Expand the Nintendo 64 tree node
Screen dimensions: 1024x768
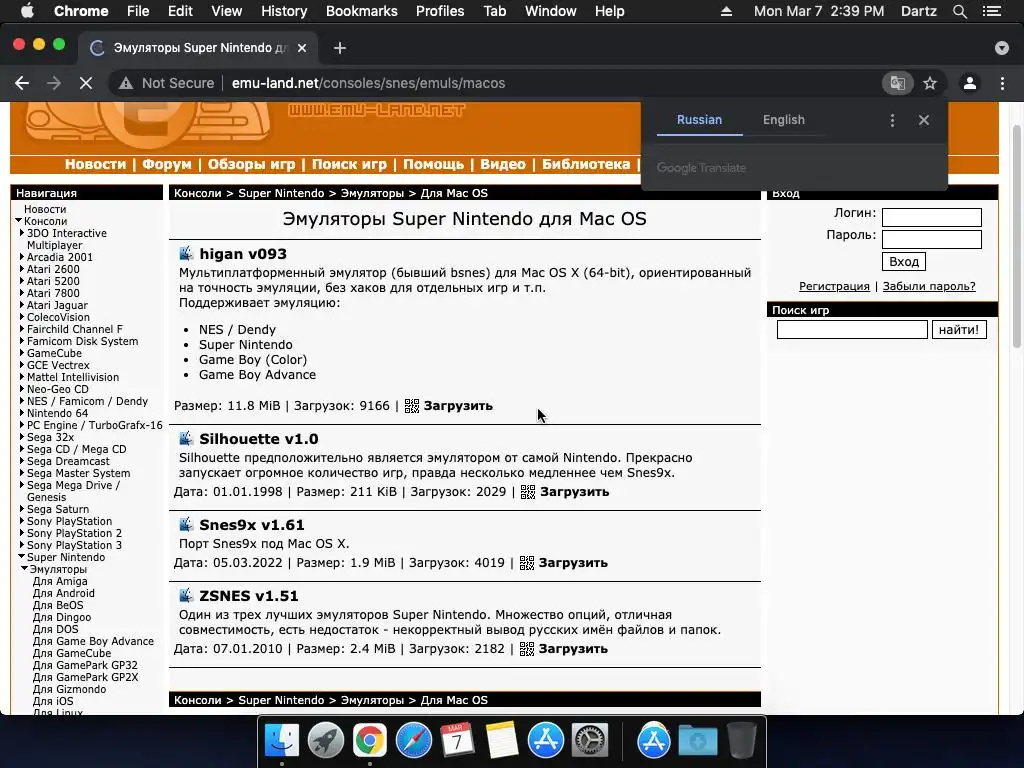click(22, 413)
